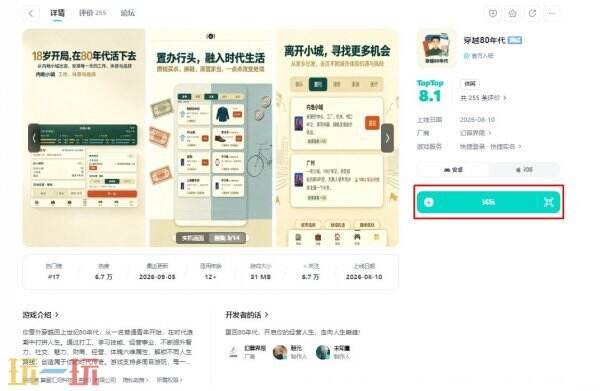Click the large teal download button
The height and width of the screenshot is (391, 600).
click(489, 202)
